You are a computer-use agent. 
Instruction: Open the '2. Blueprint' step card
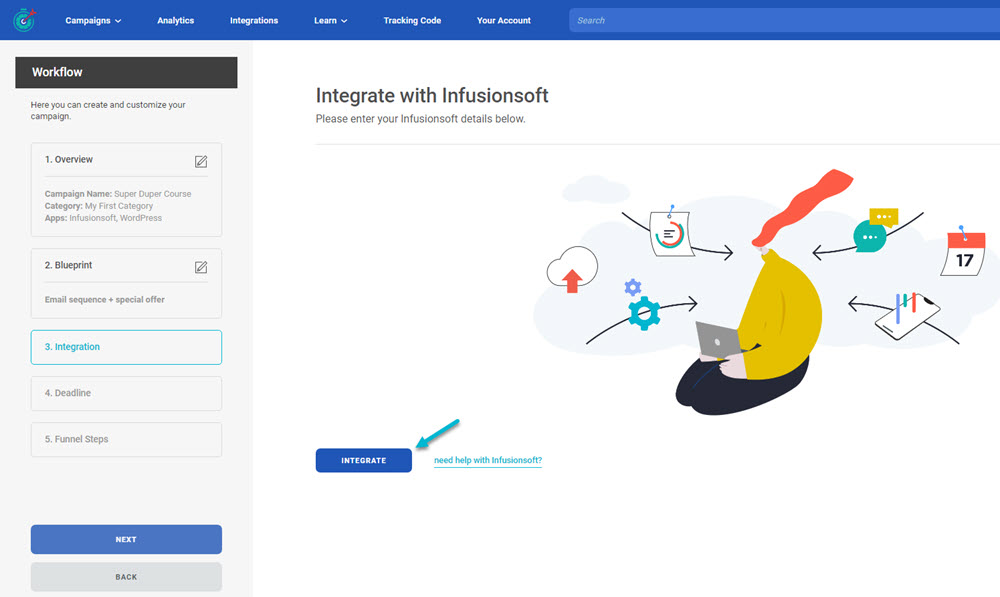(126, 283)
